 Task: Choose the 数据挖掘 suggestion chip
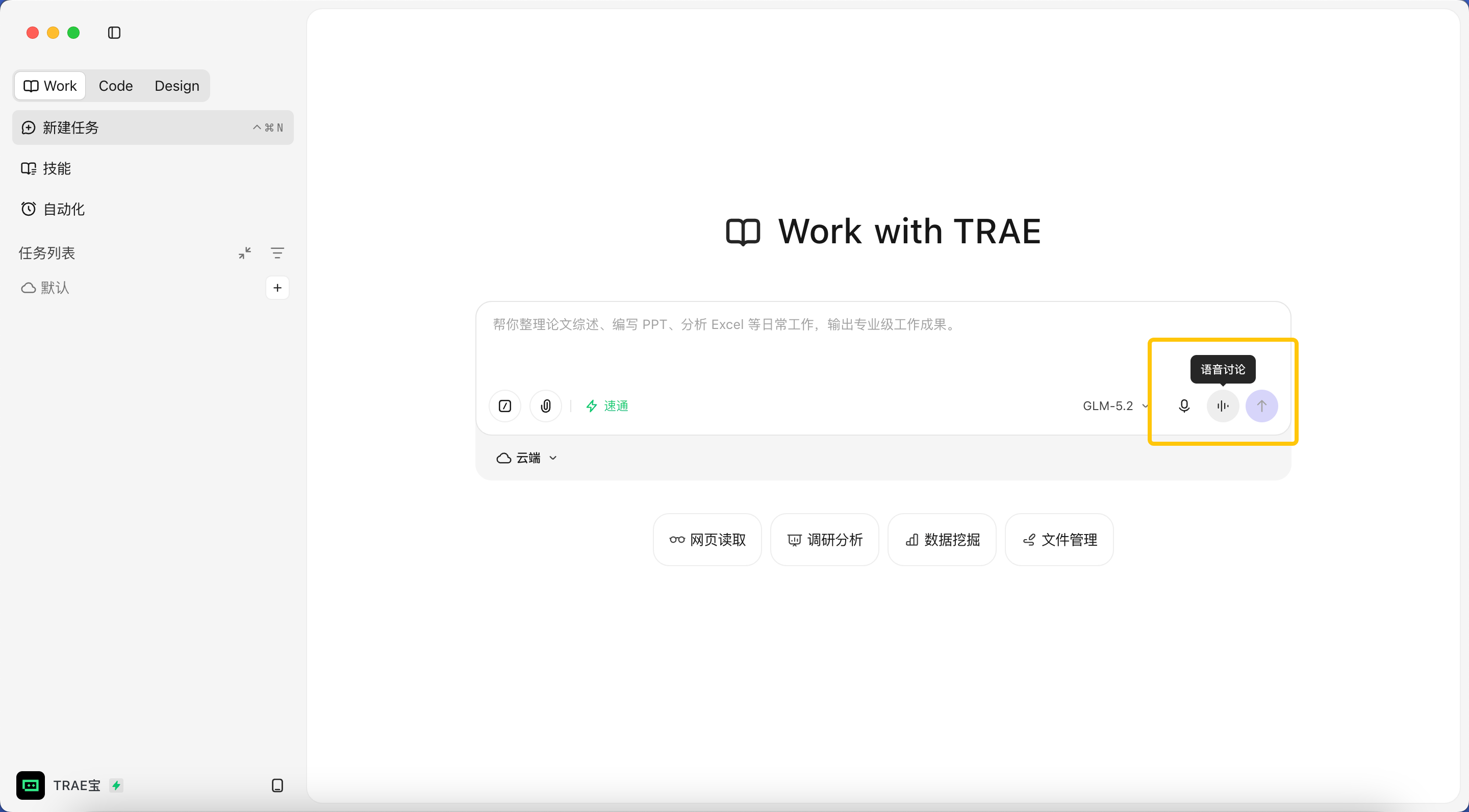point(942,540)
